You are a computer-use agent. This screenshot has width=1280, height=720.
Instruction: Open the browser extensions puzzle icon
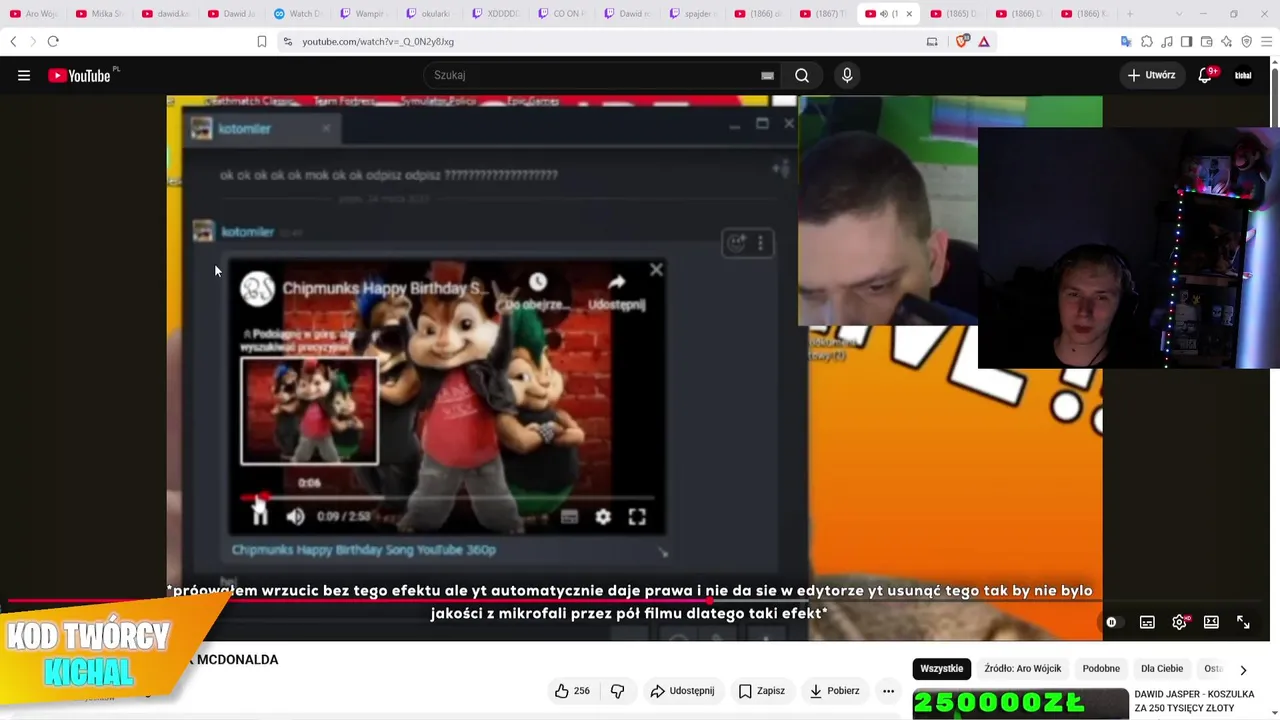1147,41
